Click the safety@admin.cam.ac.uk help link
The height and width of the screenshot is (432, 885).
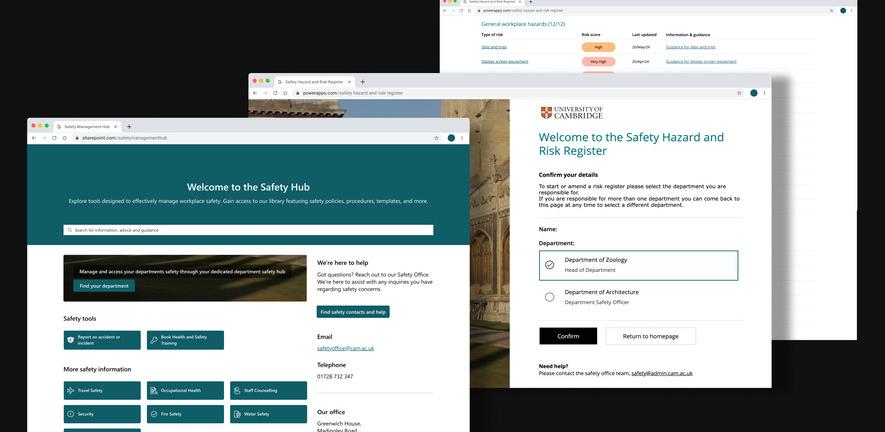(661, 373)
